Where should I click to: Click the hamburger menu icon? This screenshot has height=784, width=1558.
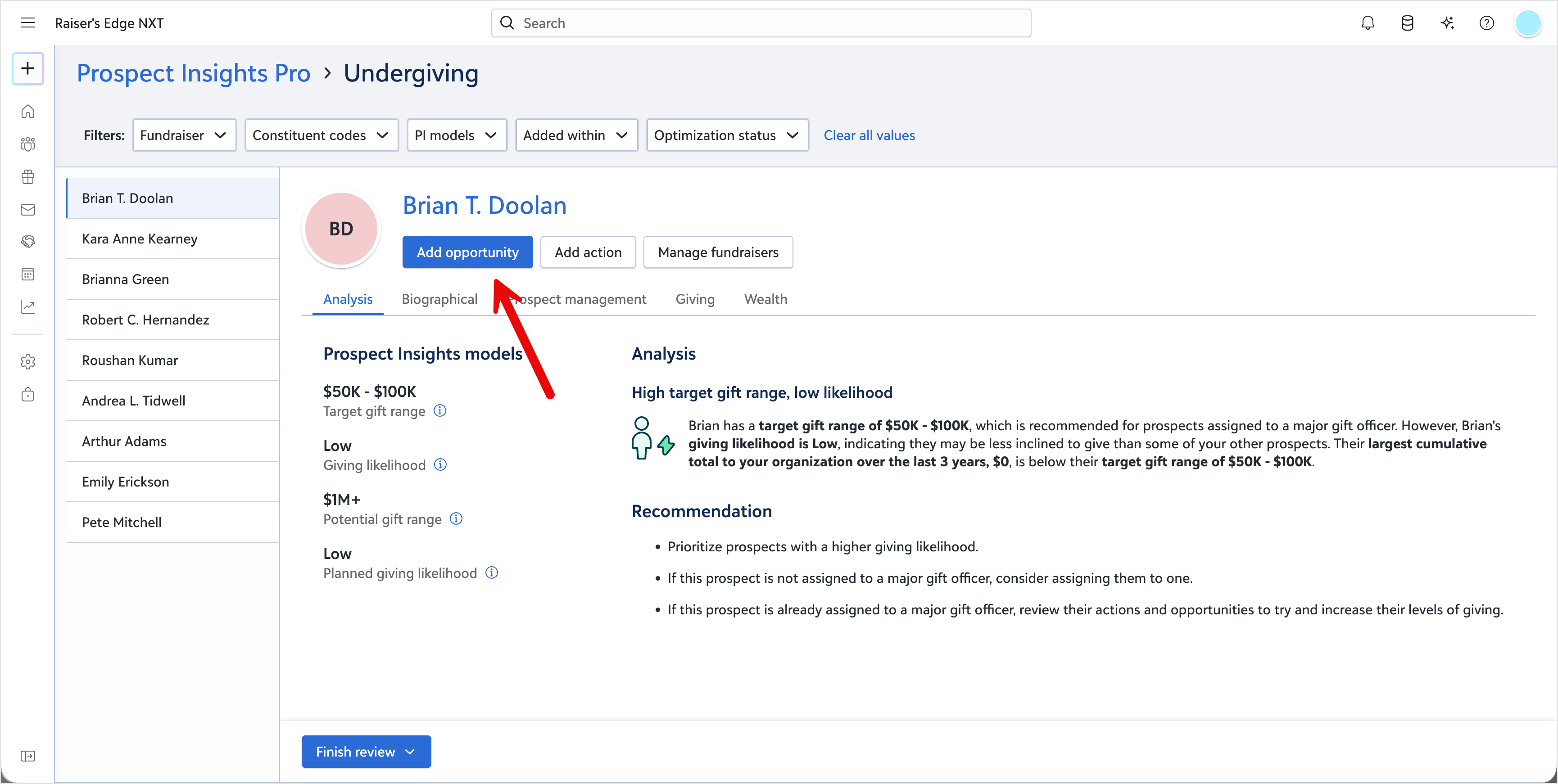[x=28, y=23]
